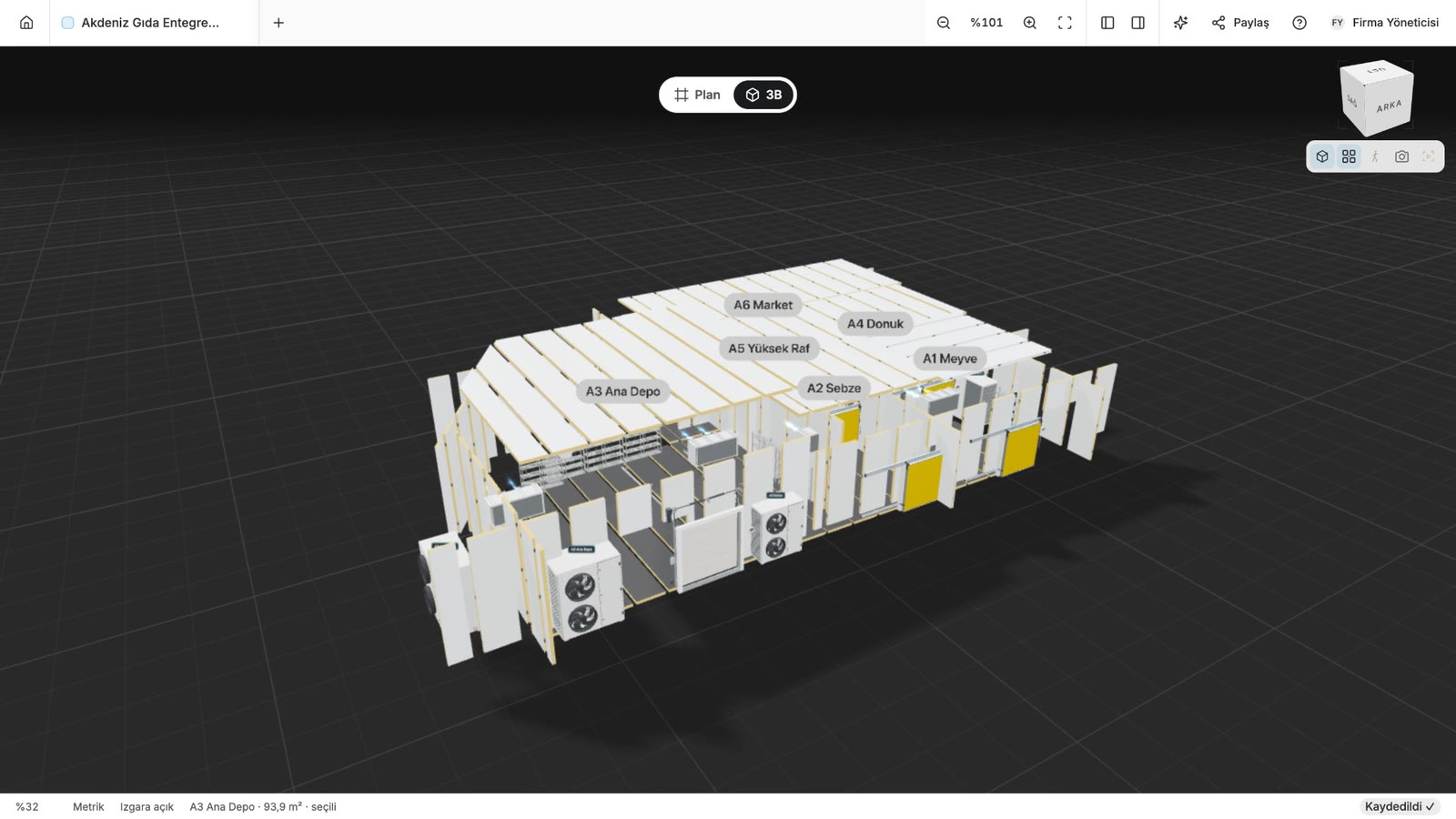
Task: Click the Paylaş share button
Action: [1240, 23]
